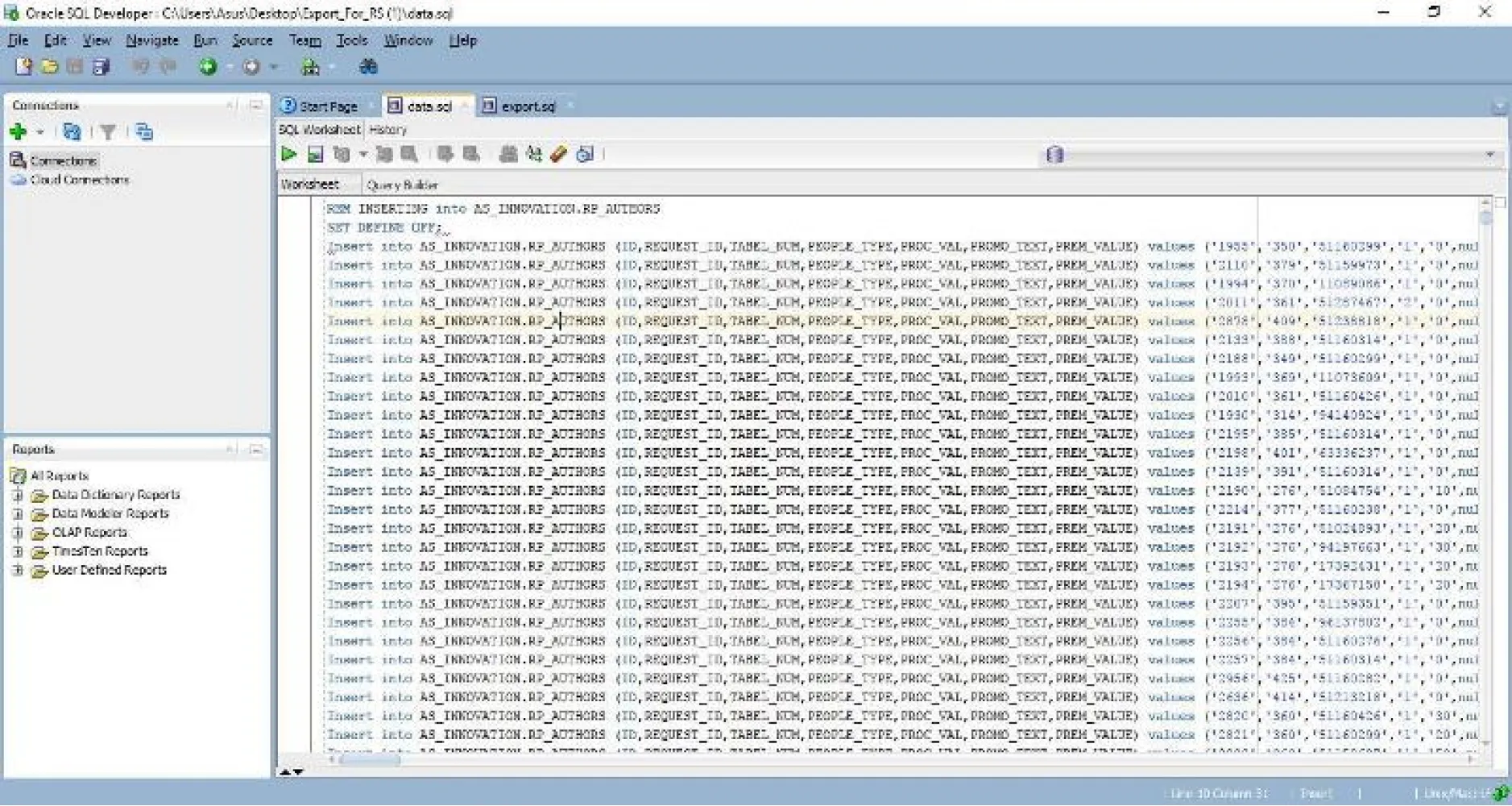Refresh the Connections panel
The height and width of the screenshot is (806, 1512).
point(72,131)
